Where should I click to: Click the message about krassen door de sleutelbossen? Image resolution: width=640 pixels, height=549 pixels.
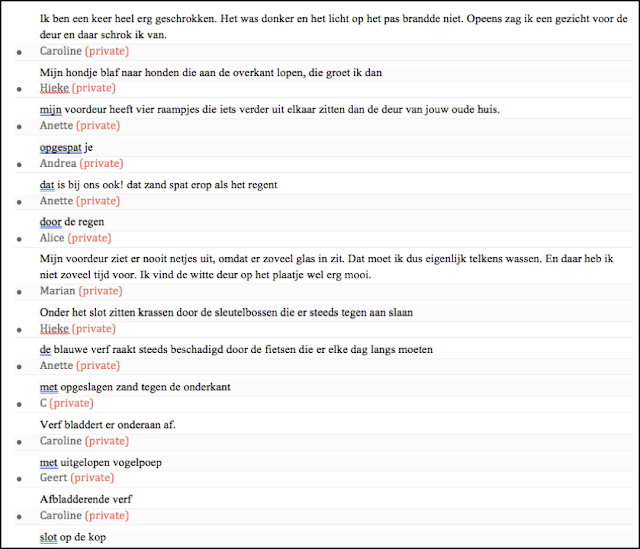pyautogui.click(x=226, y=312)
